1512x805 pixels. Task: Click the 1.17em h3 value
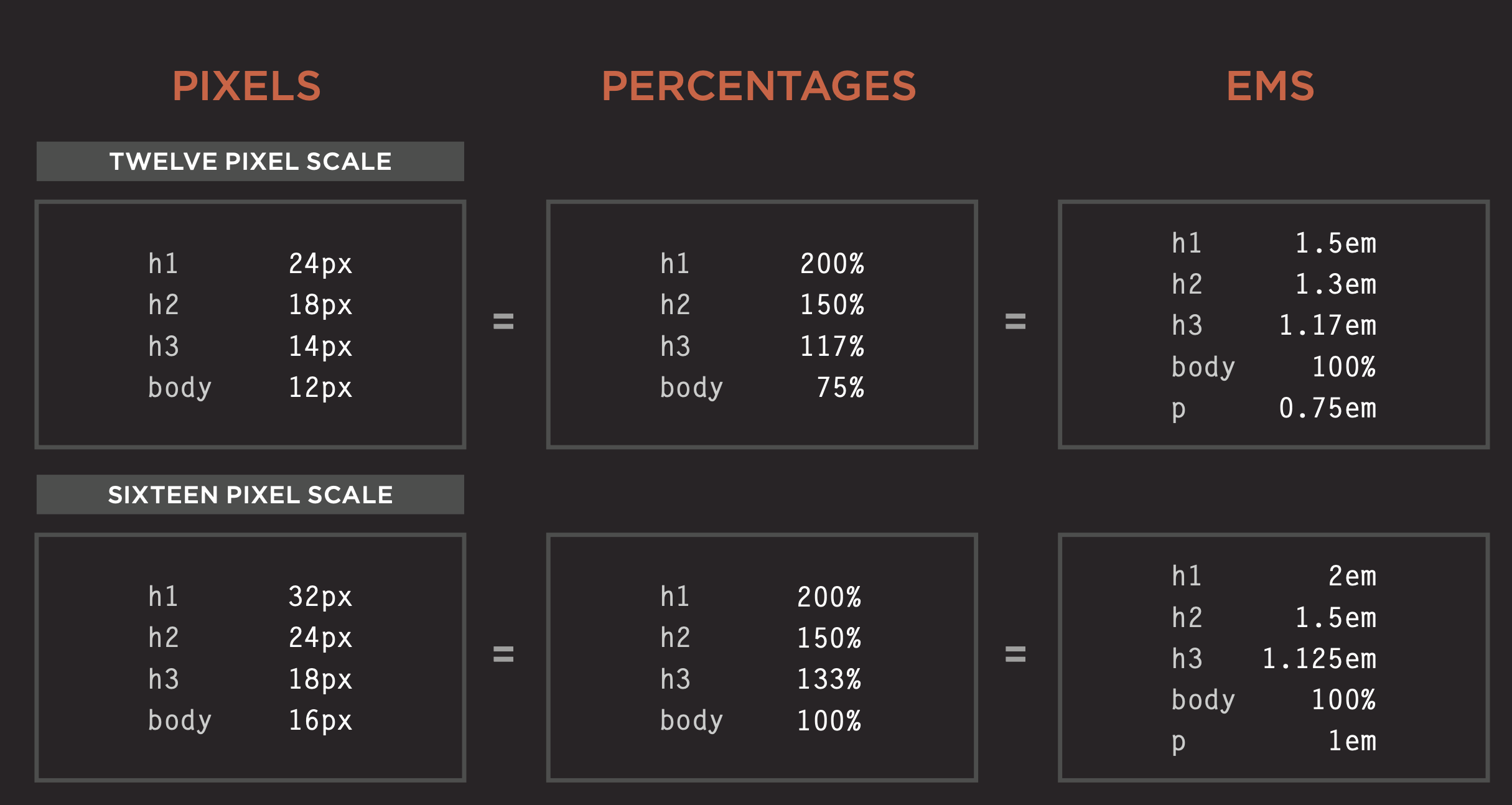(x=1327, y=325)
